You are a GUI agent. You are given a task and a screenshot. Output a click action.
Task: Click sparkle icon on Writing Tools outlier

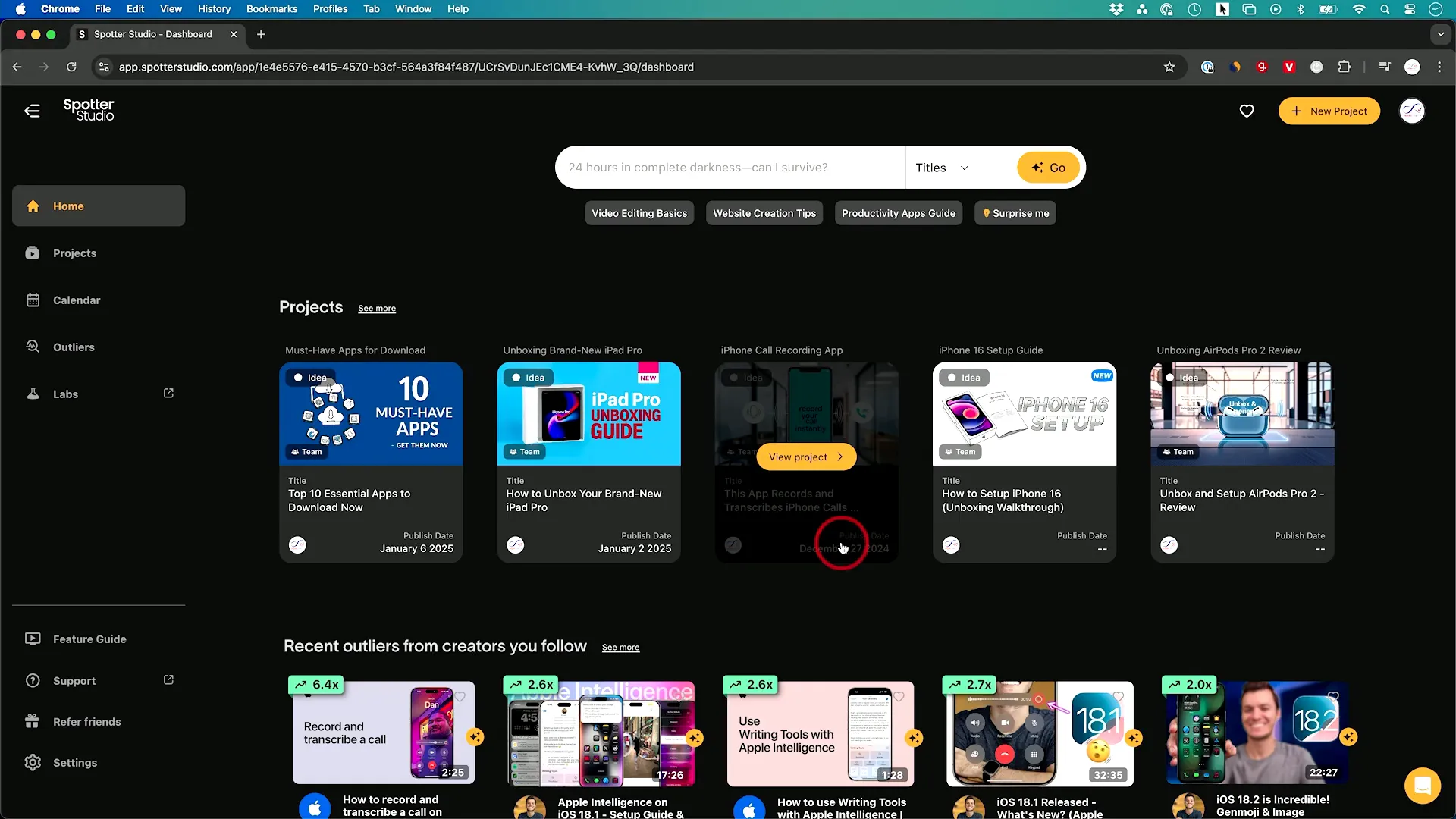(x=914, y=738)
